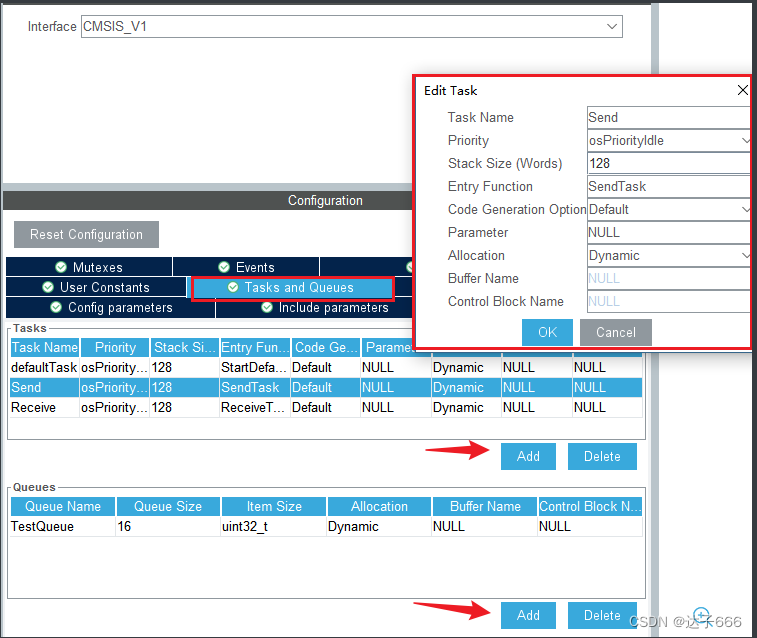The height and width of the screenshot is (638, 757).
Task: Click the Stack Size field showing 128
Action: click(x=668, y=164)
